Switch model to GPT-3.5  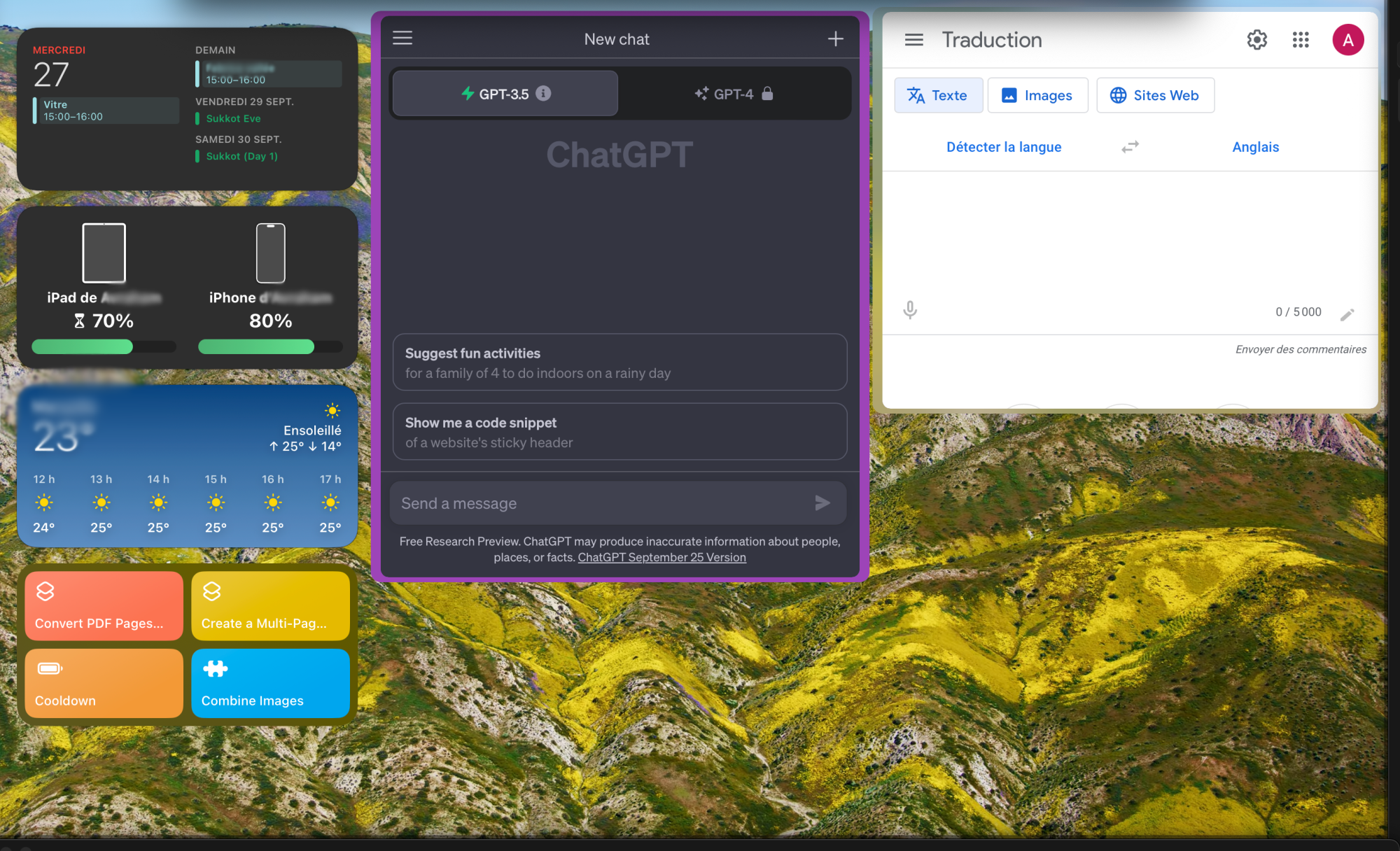pos(504,94)
